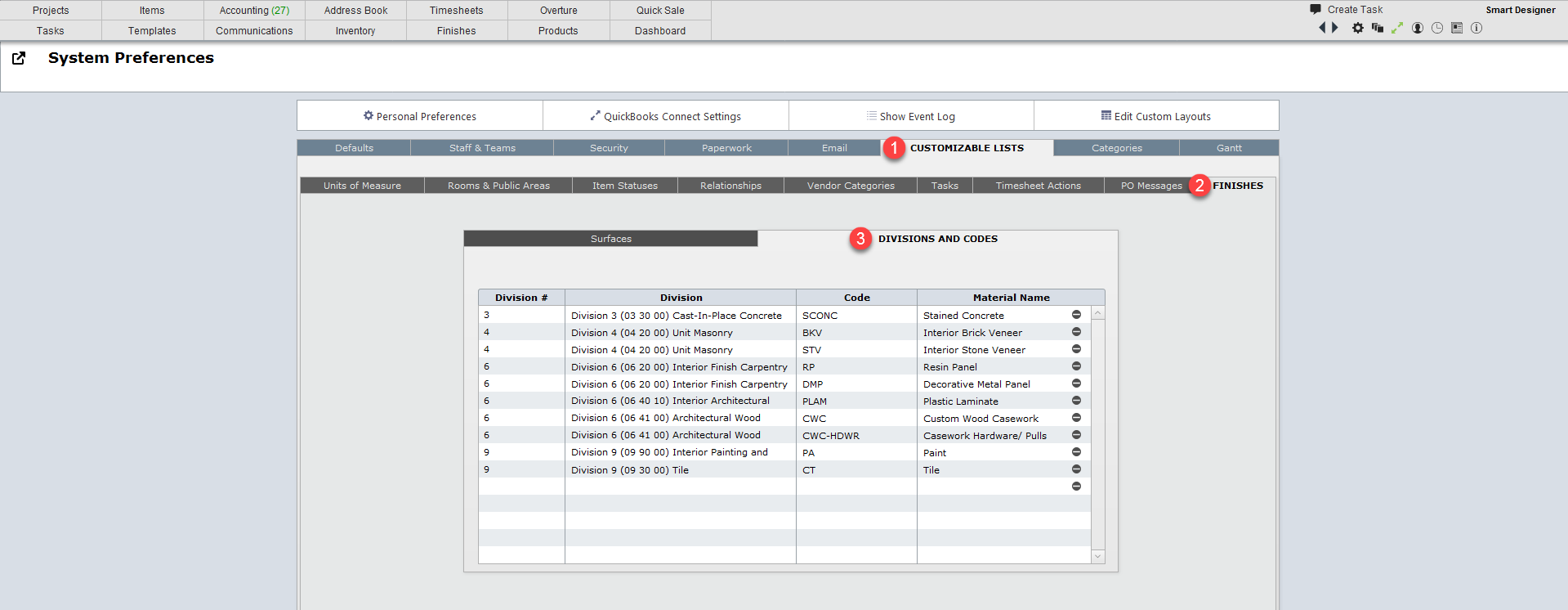Open the Rooms & Public Areas sub-tab

(498, 186)
